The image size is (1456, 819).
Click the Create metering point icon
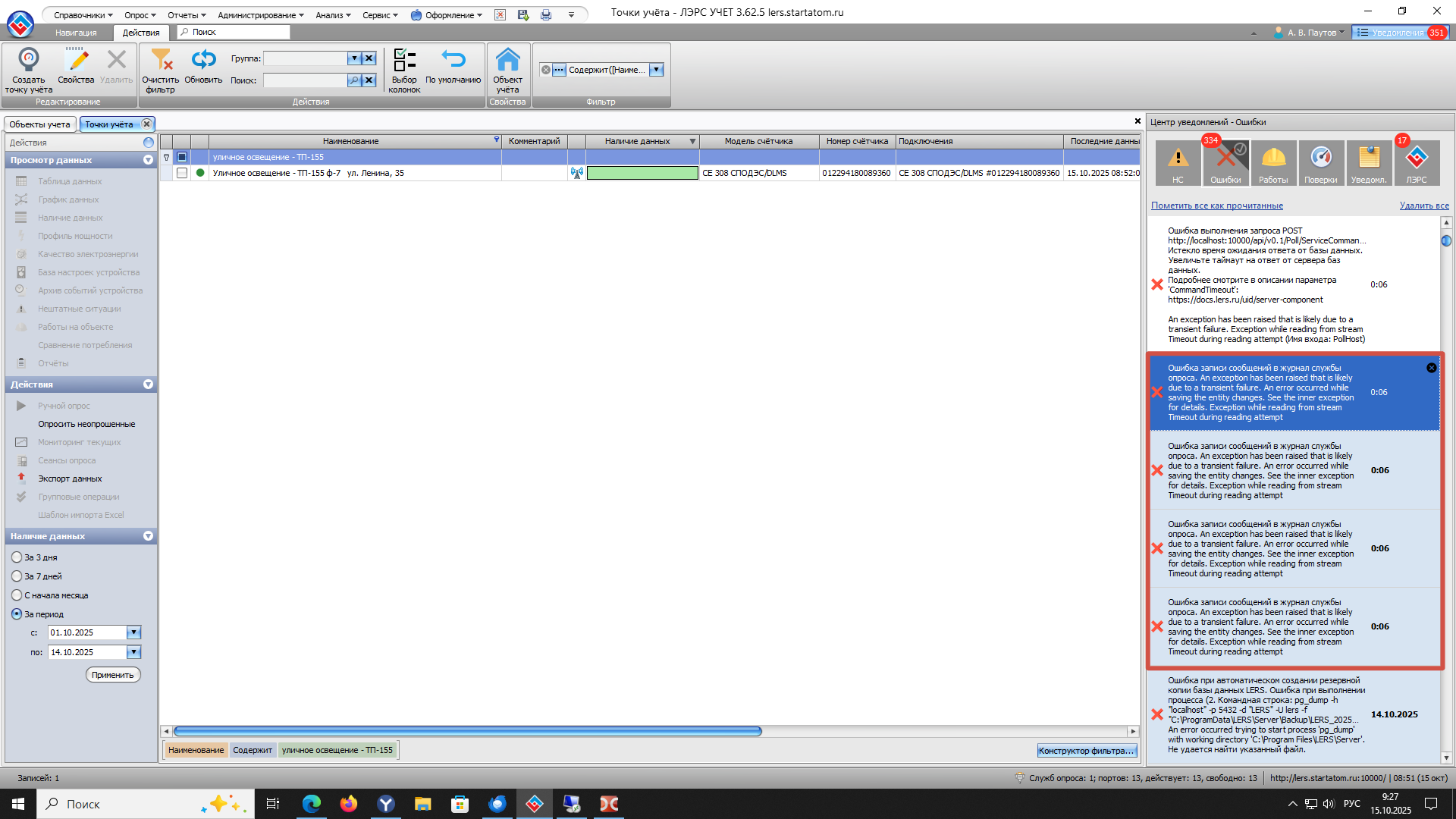pyautogui.click(x=29, y=61)
